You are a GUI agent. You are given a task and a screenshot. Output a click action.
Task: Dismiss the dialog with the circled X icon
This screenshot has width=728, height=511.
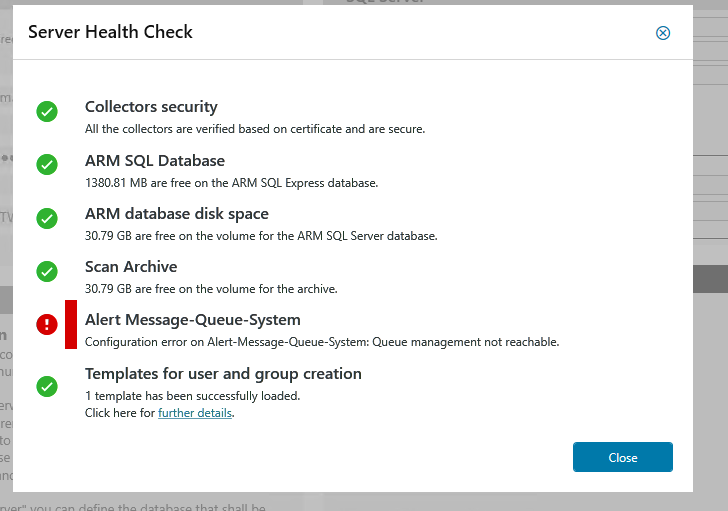tap(663, 33)
